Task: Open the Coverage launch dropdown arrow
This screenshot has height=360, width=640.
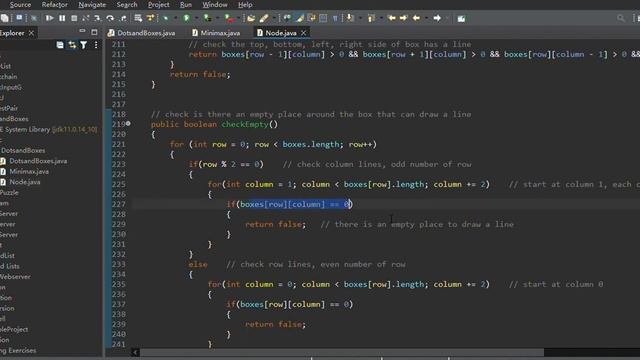Action: 218,18
